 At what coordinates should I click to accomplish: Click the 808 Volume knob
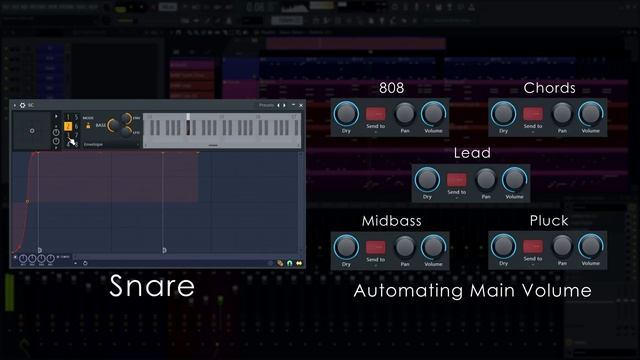[433, 114]
